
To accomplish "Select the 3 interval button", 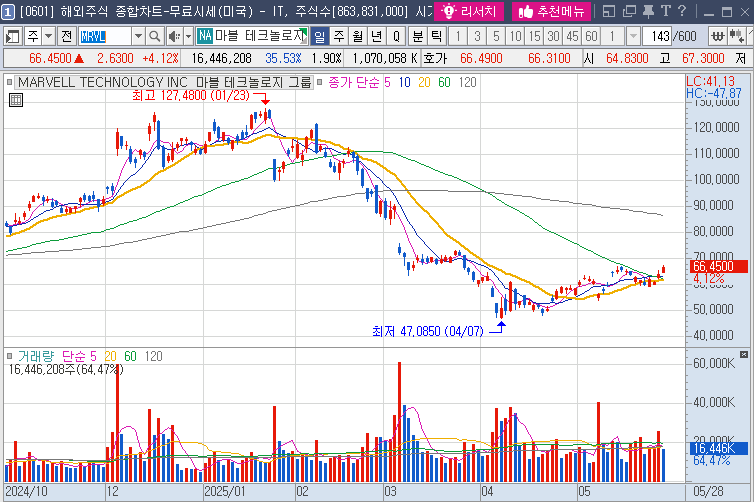I will pos(477,36).
